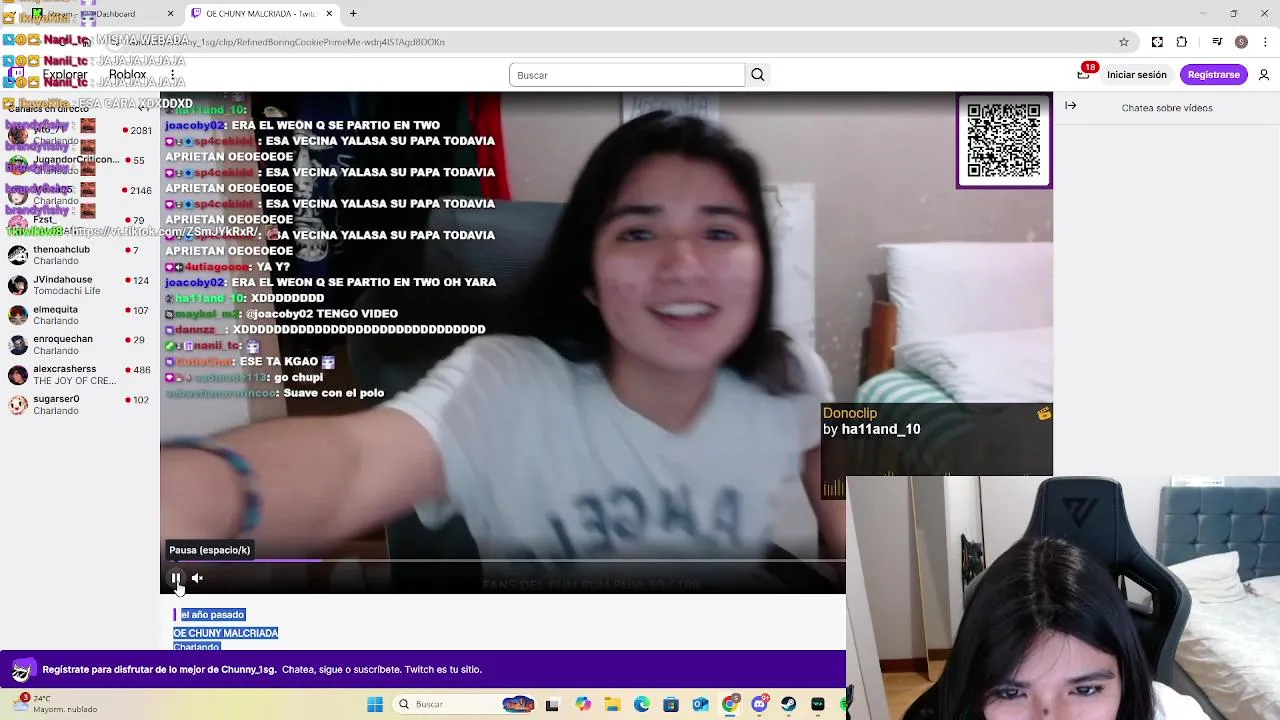Open Google Chrome from the taskbar

point(730,704)
